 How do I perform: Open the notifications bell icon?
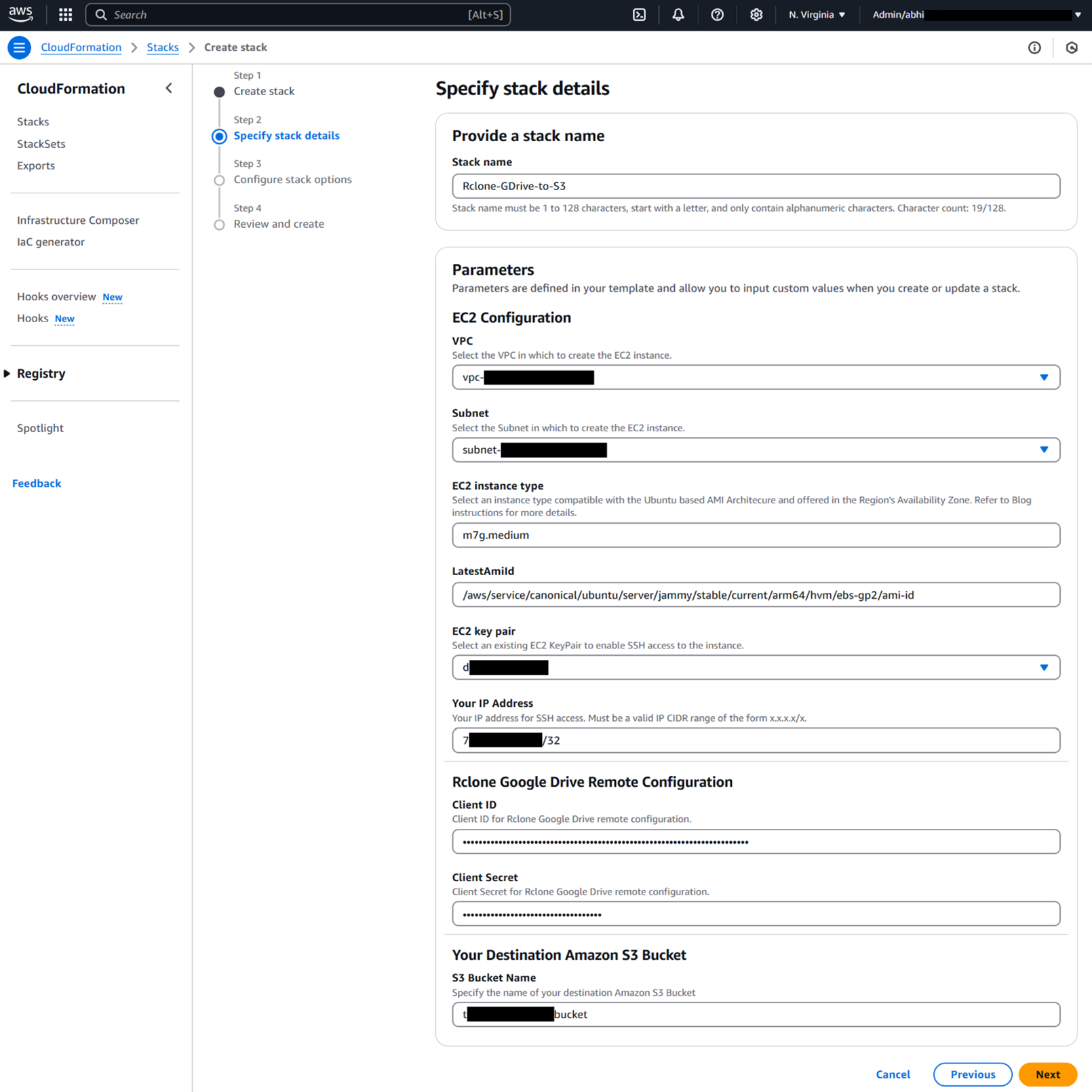678,14
